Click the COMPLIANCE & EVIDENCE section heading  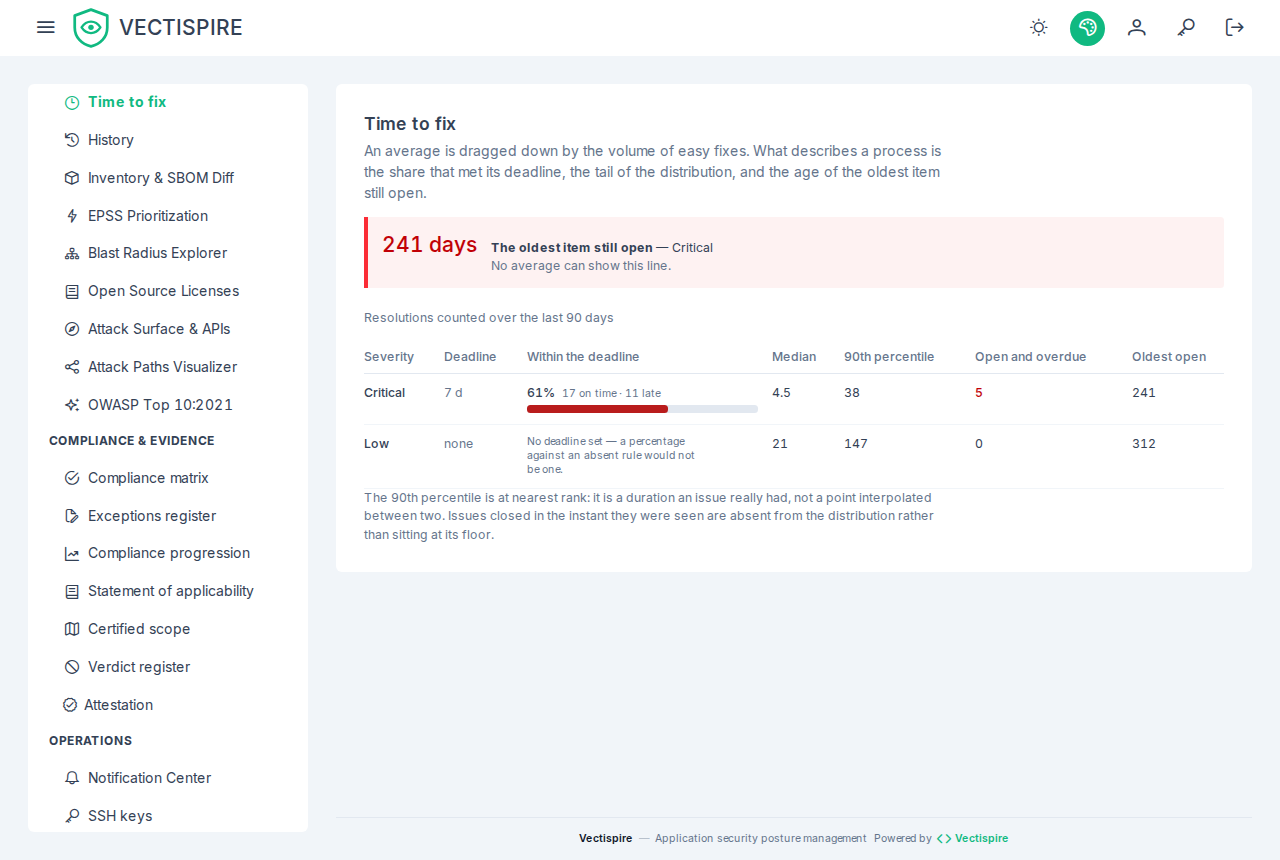click(132, 441)
